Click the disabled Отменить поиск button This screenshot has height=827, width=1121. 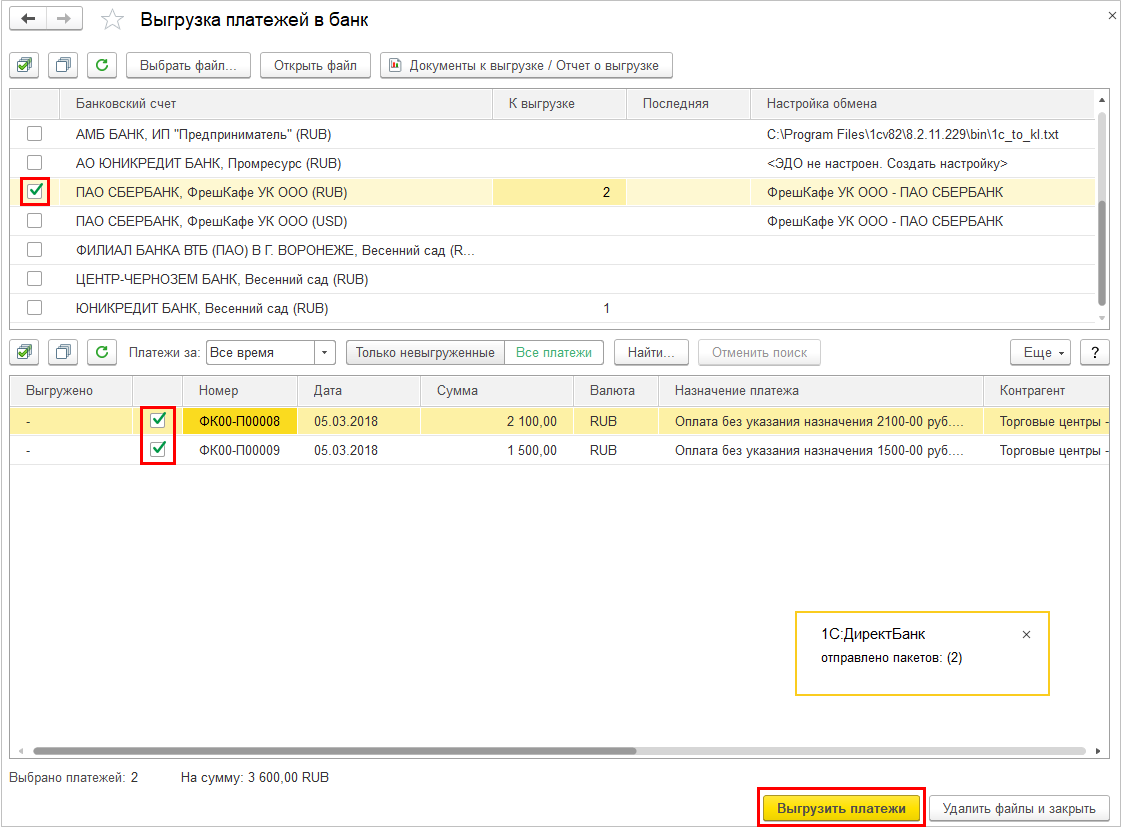coord(759,352)
